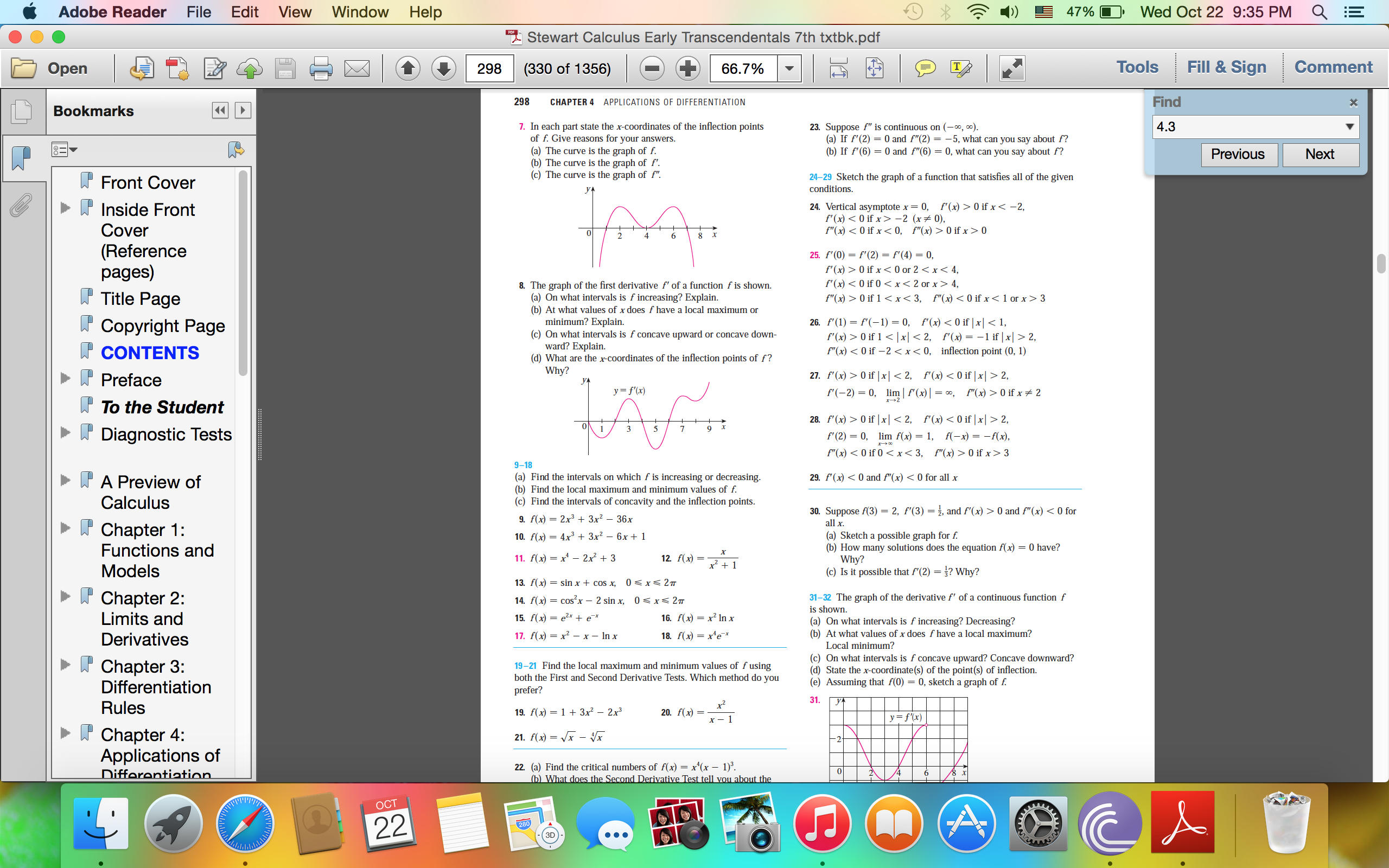Click Next in the Find panel
The width and height of the screenshot is (1389, 868).
pos(1320,154)
